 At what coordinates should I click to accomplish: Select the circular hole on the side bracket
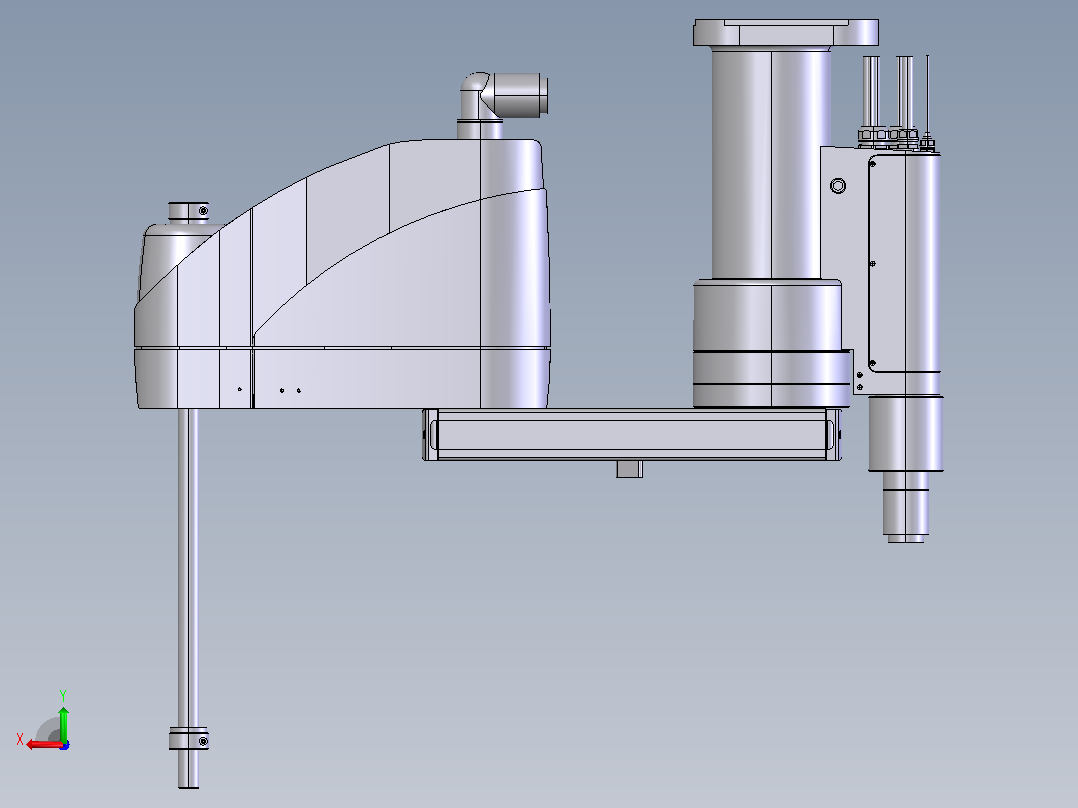pos(837,186)
